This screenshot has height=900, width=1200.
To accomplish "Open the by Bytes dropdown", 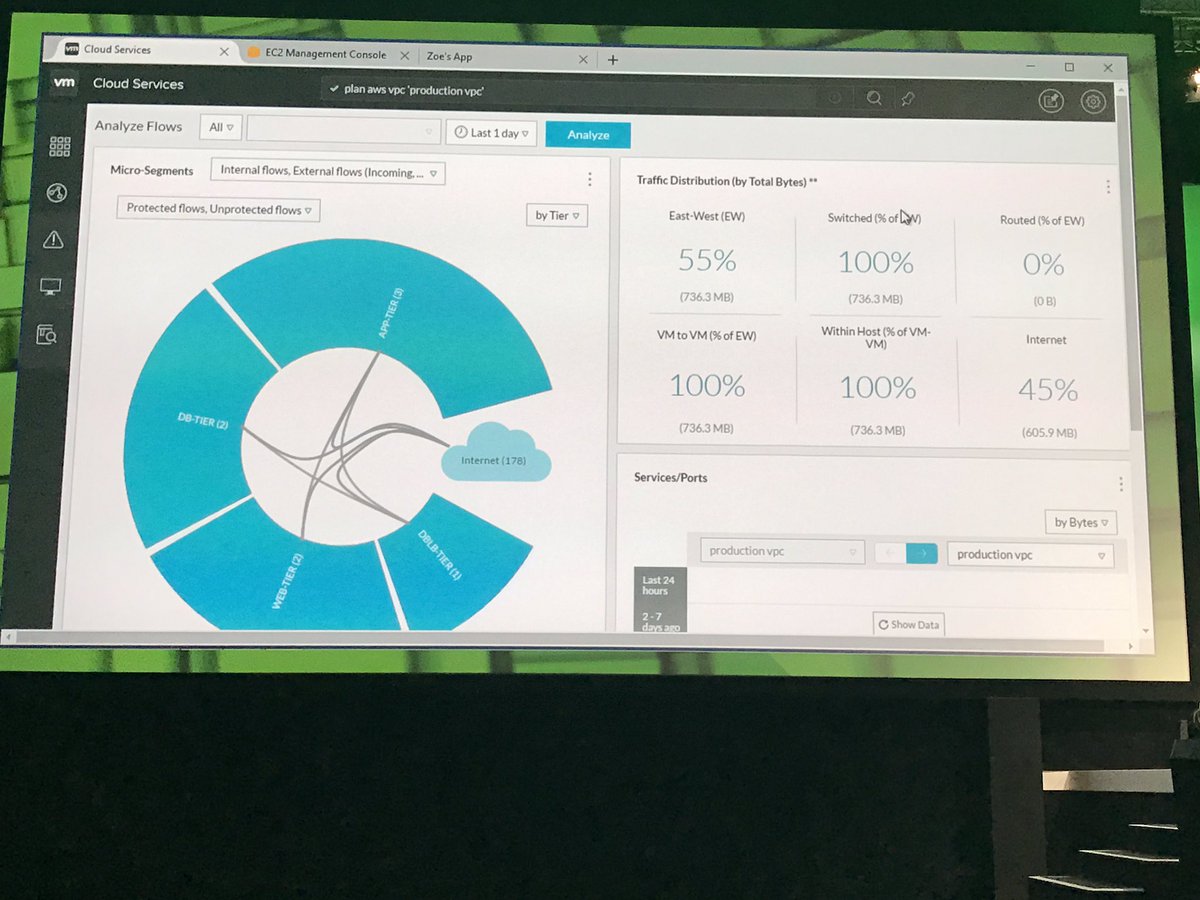I will pyautogui.click(x=1081, y=523).
